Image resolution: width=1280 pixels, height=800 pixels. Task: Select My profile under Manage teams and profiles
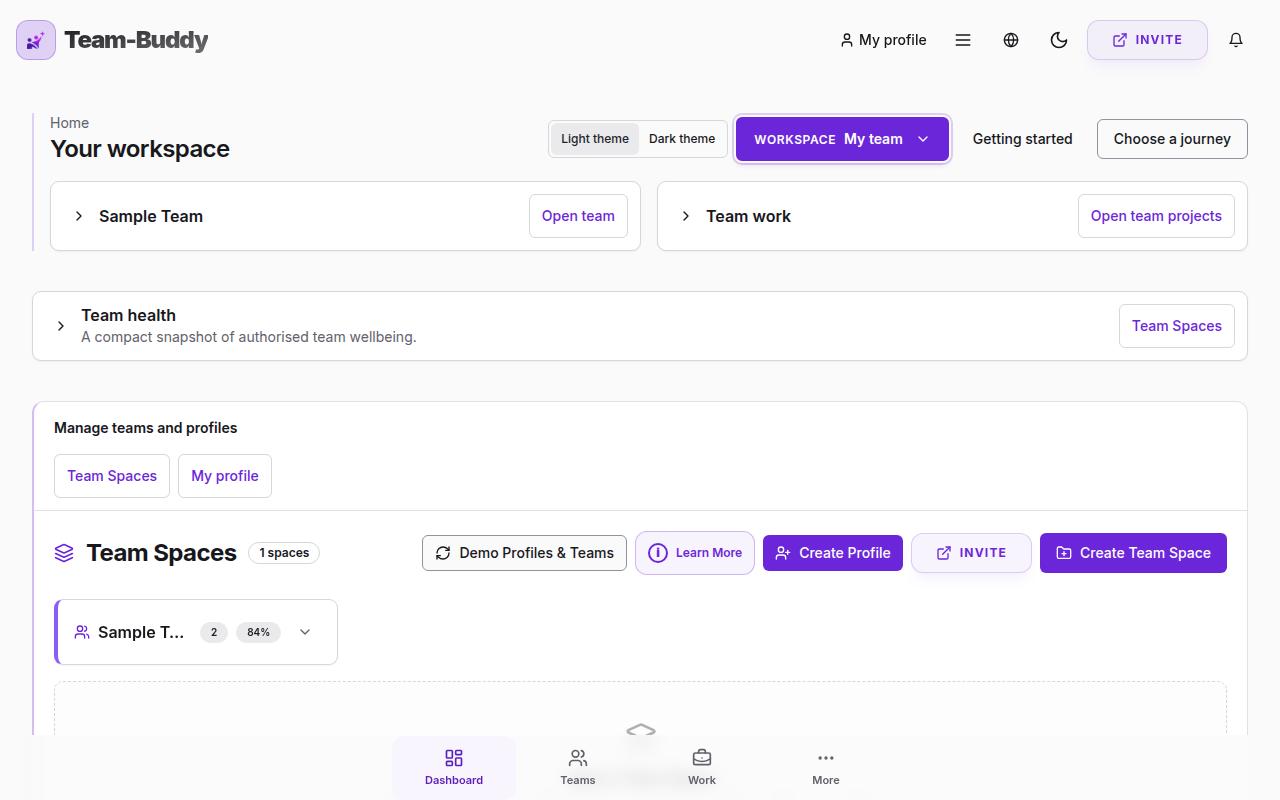tap(225, 476)
